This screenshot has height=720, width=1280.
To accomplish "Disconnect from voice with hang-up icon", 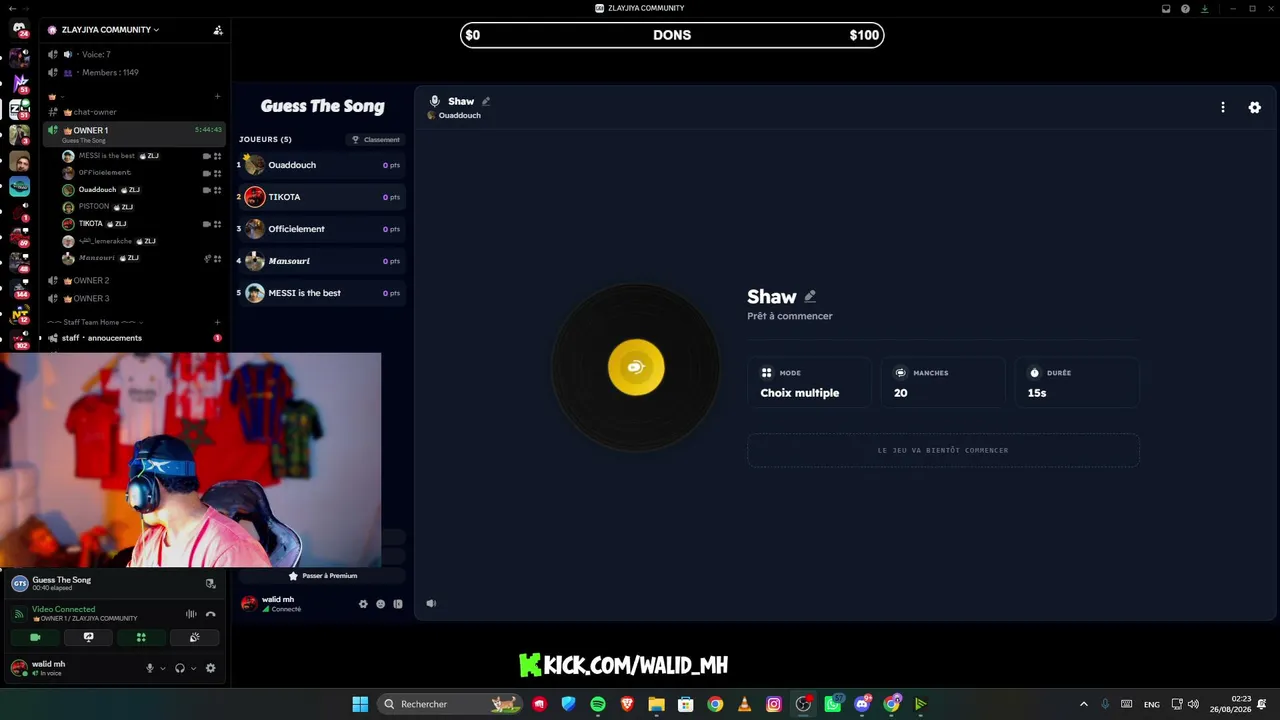I will click(210, 614).
